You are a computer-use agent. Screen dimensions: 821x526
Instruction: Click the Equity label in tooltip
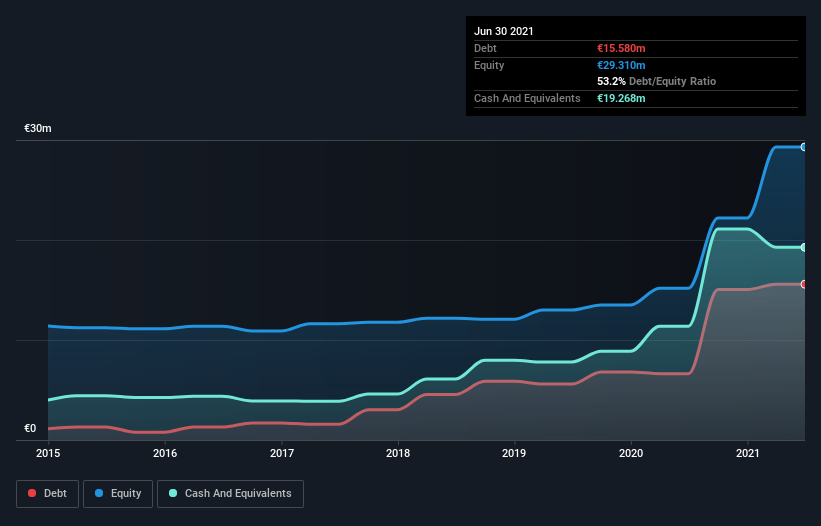pyautogui.click(x=489, y=65)
